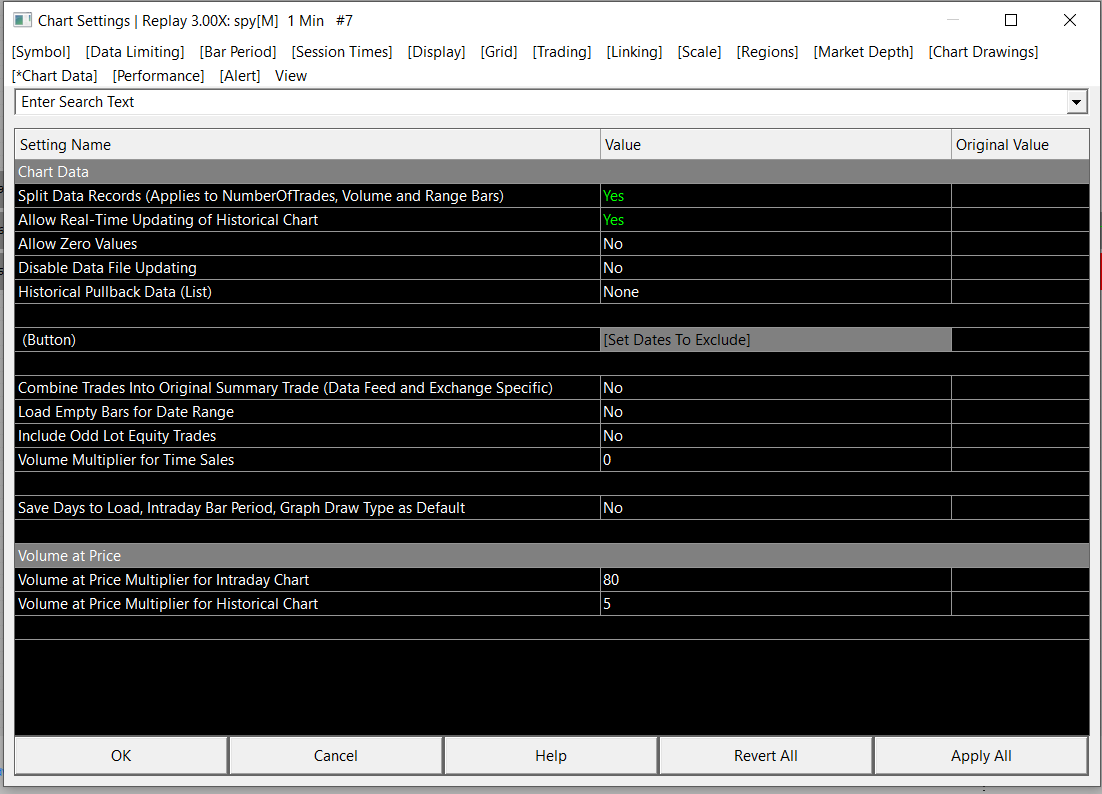Click the Help button

[x=550, y=756]
